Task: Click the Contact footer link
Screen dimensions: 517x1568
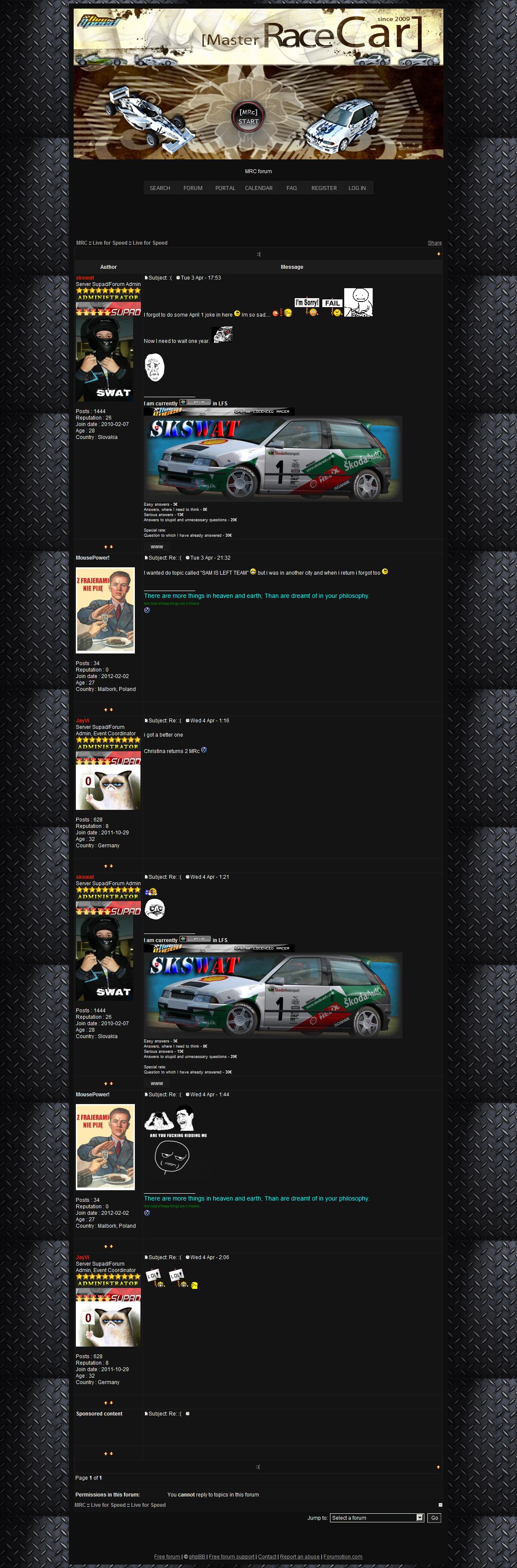Action: tap(267, 1556)
